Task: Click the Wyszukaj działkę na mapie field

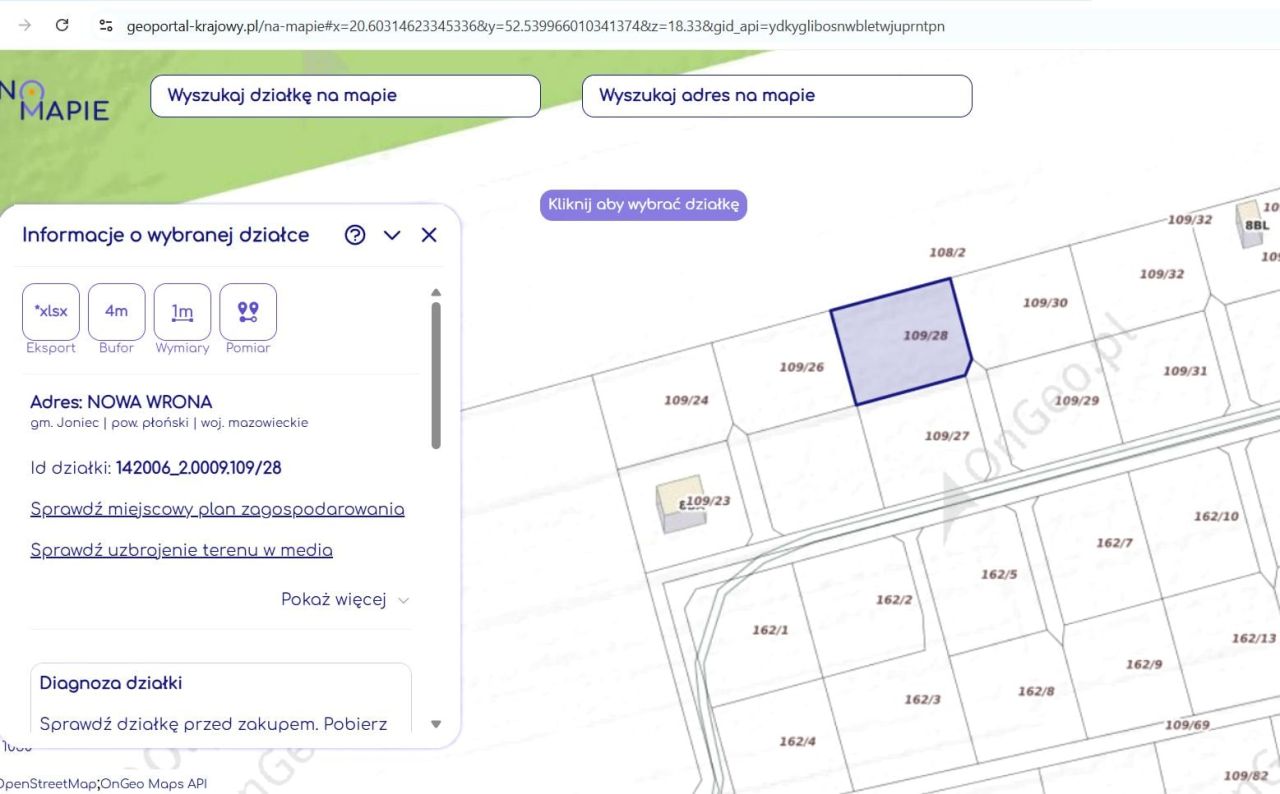Action: [345, 96]
